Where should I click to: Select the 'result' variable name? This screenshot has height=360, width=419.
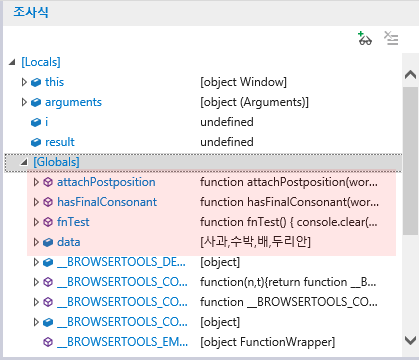tap(60, 142)
